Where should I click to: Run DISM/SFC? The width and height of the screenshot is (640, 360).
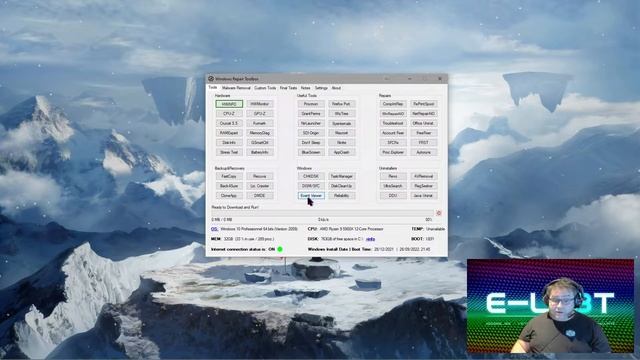click(x=311, y=186)
